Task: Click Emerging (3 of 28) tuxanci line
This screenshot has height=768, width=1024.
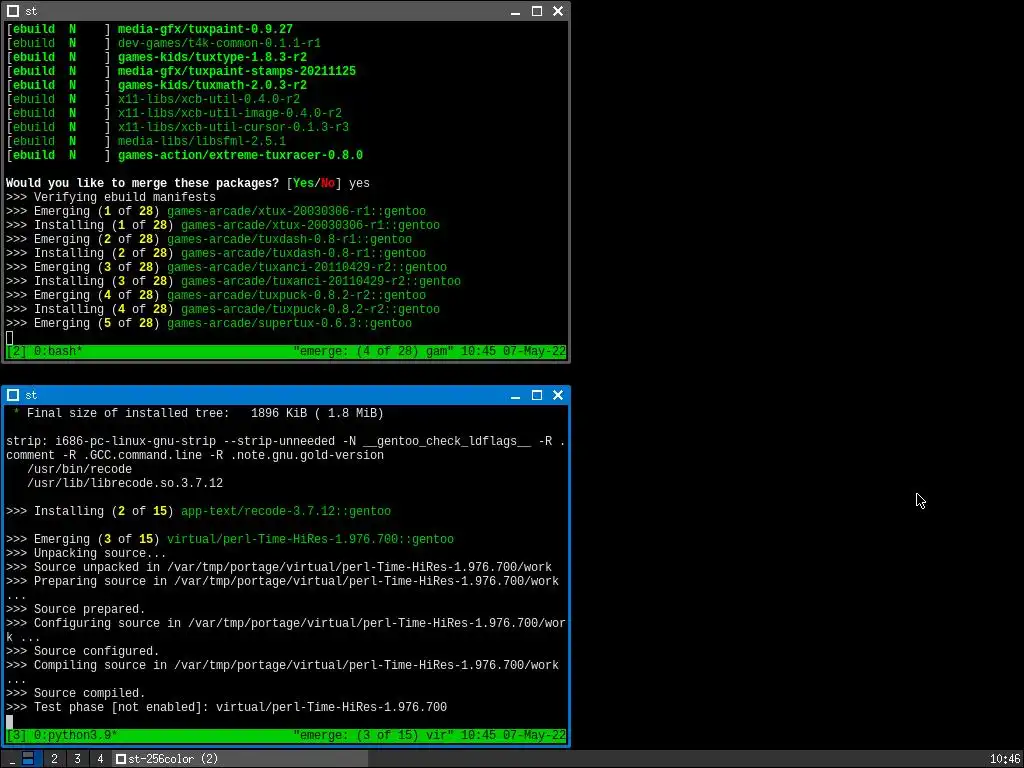Action: [x=226, y=267]
